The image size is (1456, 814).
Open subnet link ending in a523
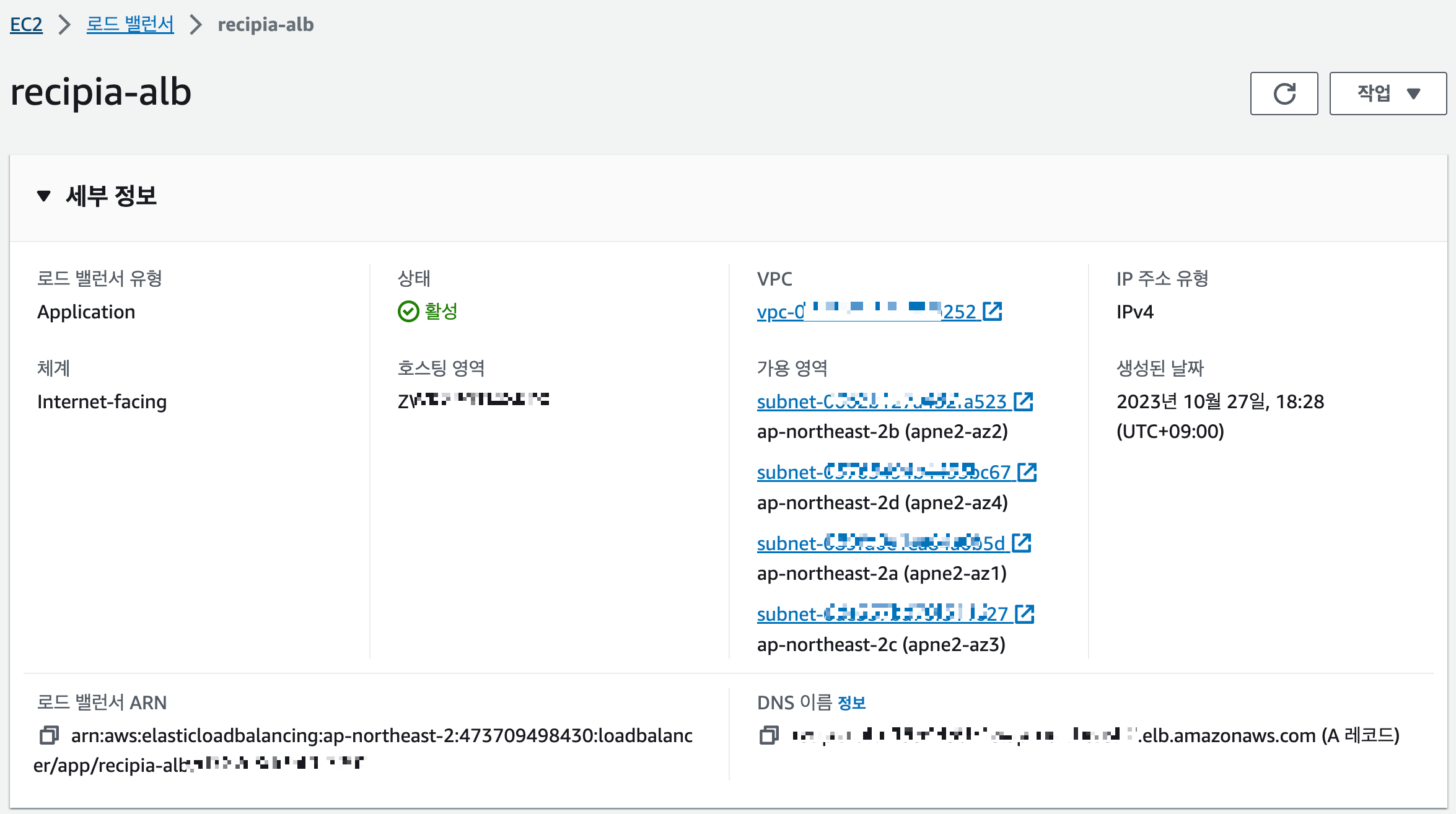click(x=881, y=401)
